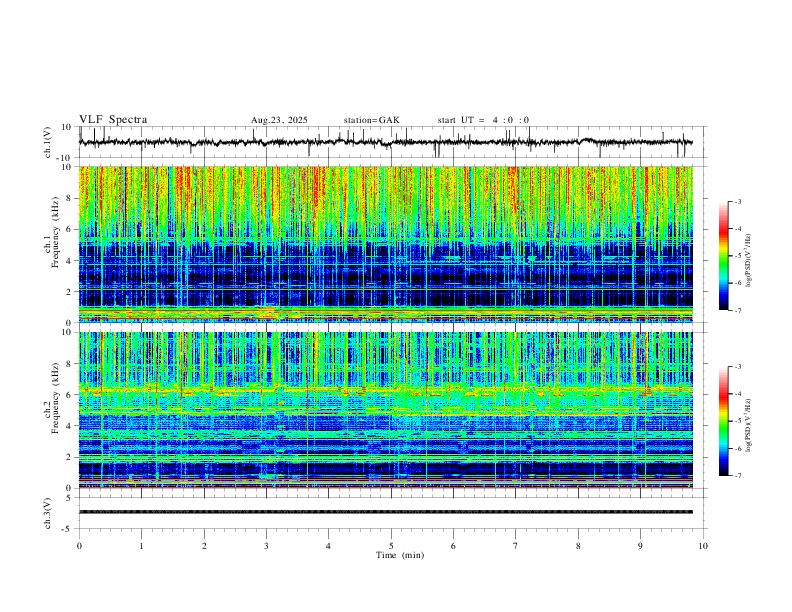Click the ch.1 waveform trace plot
Screen dimensions: 792x612
pyautogui.click(x=386, y=142)
